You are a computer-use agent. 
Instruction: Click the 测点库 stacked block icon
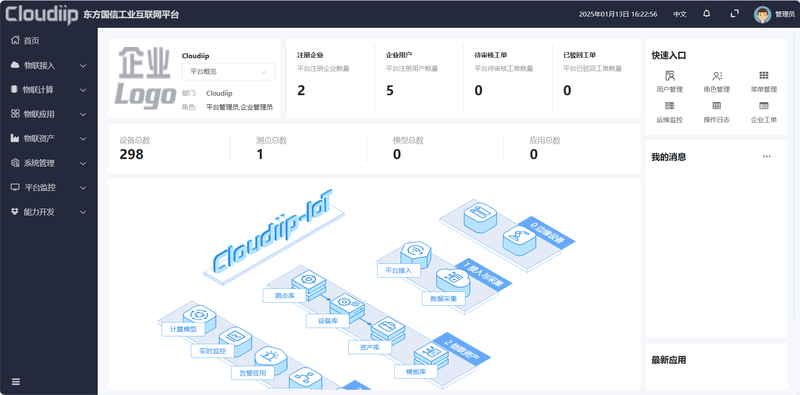coord(308,285)
